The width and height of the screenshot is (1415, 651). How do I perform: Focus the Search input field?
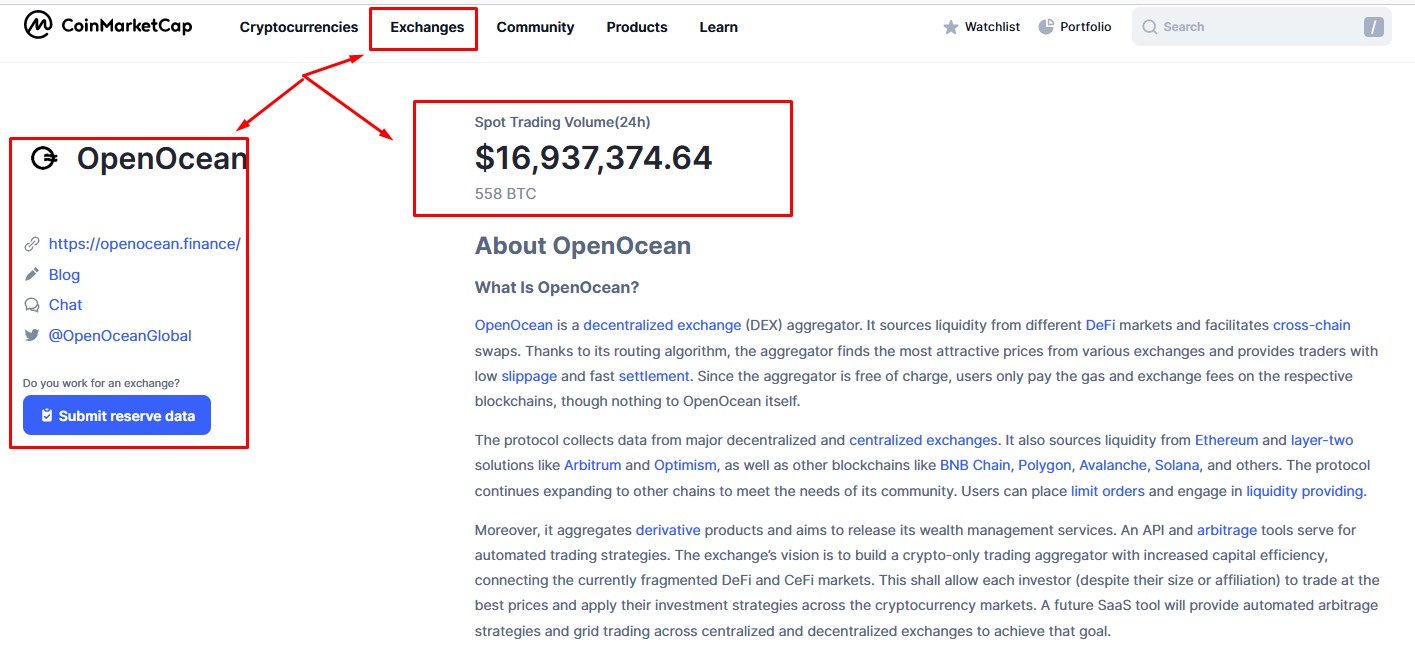point(1261,27)
